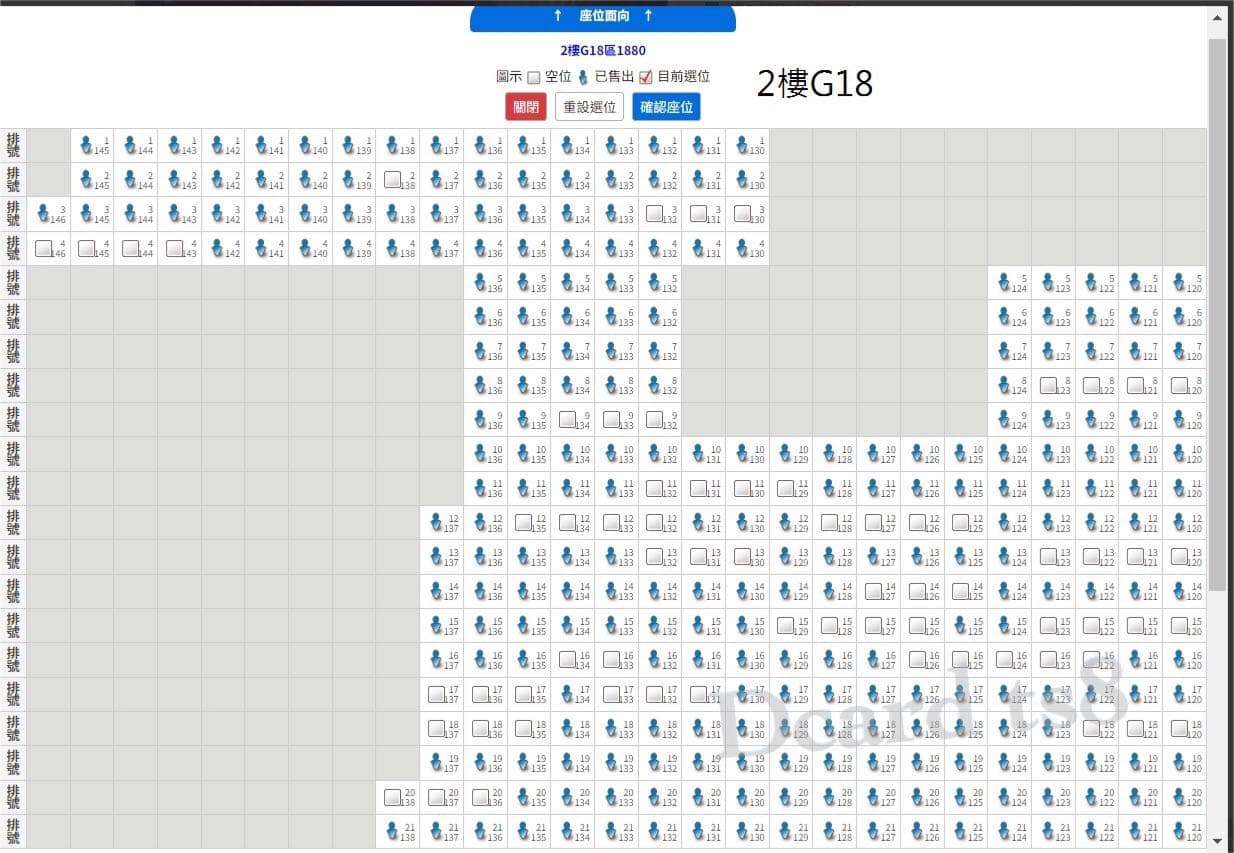This screenshot has width=1234, height=853.
Task: Tick the empty seat at row 11 seat 132
Action: (655, 488)
